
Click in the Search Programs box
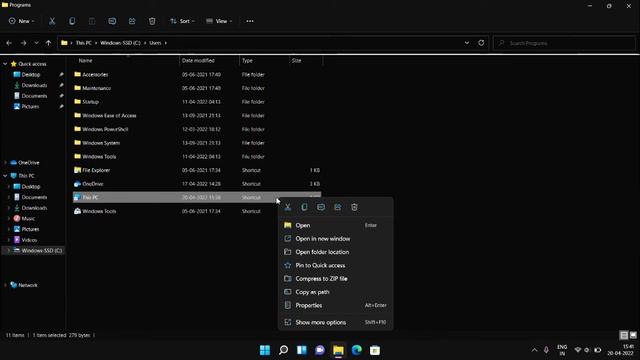(x=564, y=43)
